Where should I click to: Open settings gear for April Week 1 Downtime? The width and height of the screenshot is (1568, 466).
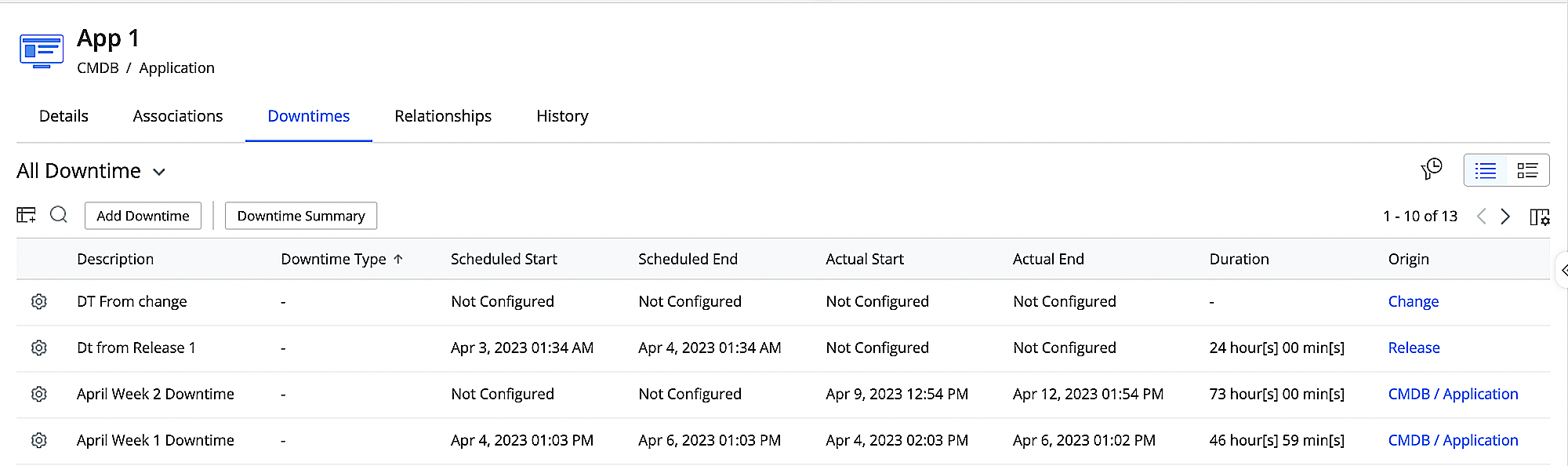click(x=38, y=440)
